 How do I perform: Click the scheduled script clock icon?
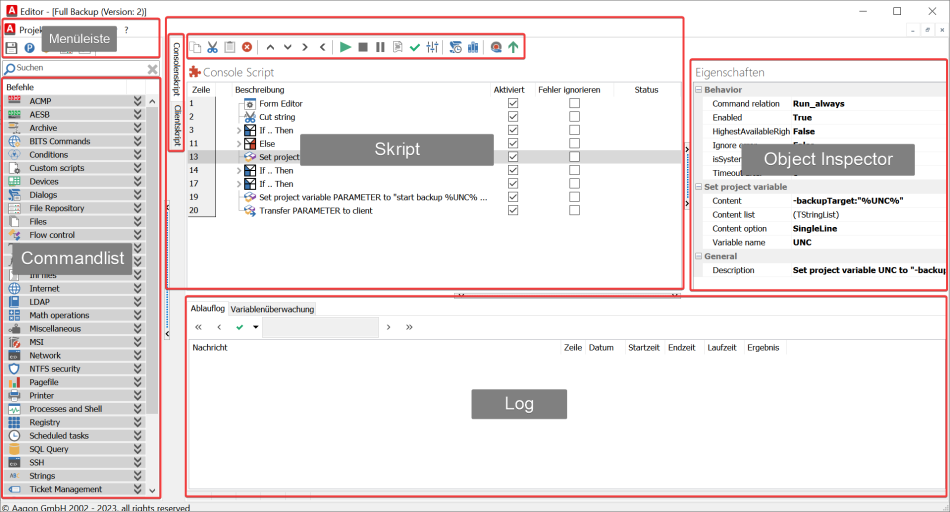456,47
